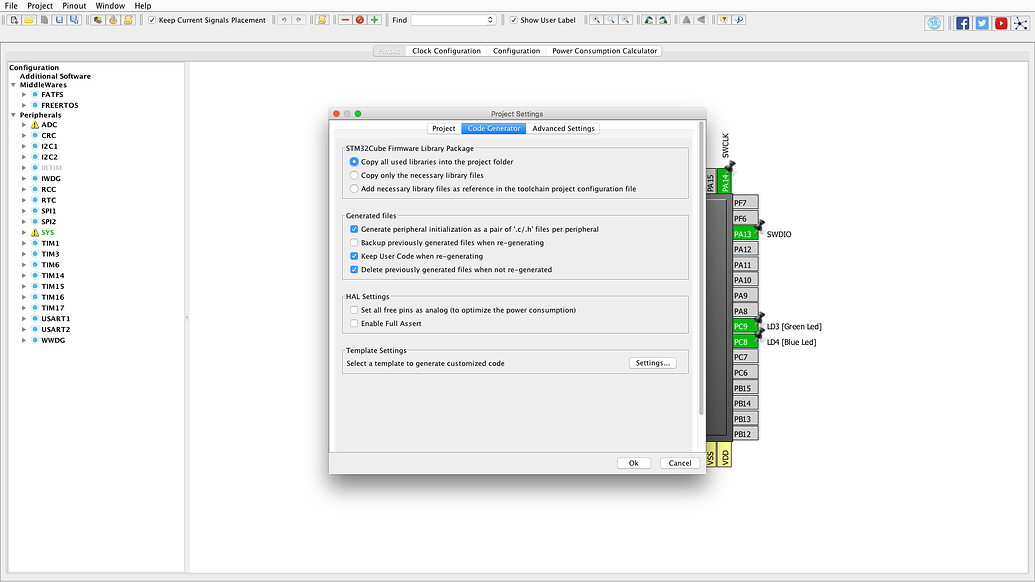1035x582 pixels.
Task: Click the zoom-in magnifier toolbar icon
Action: coord(596,19)
